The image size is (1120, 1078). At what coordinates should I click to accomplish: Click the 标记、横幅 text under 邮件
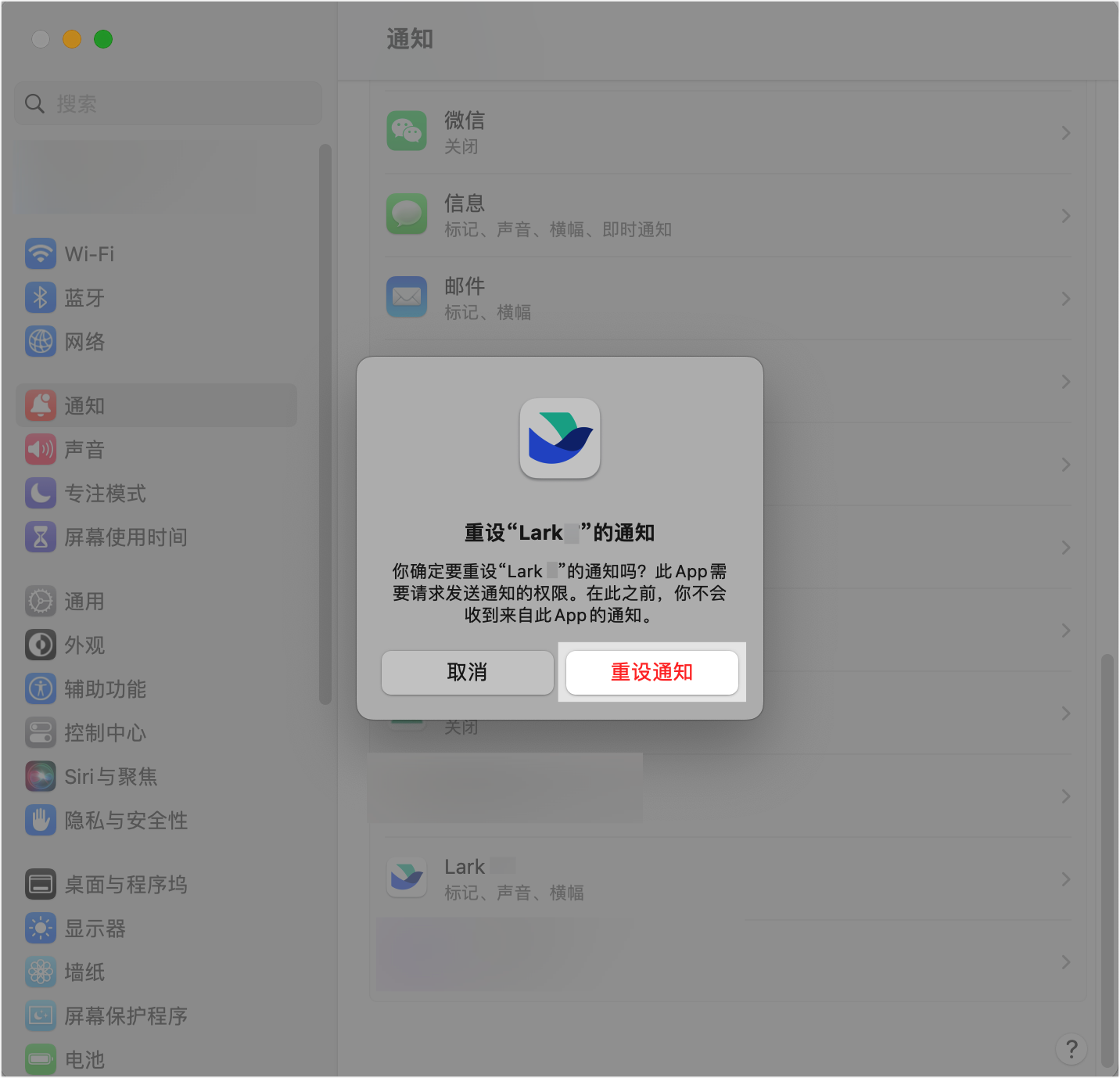(x=488, y=312)
